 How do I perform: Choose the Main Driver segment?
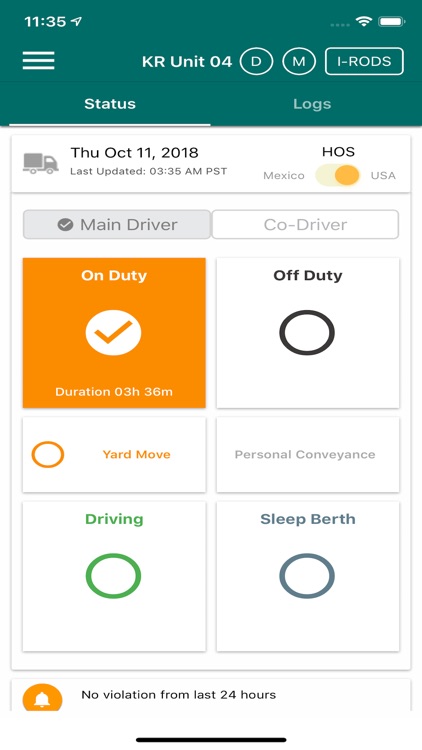coord(117,224)
